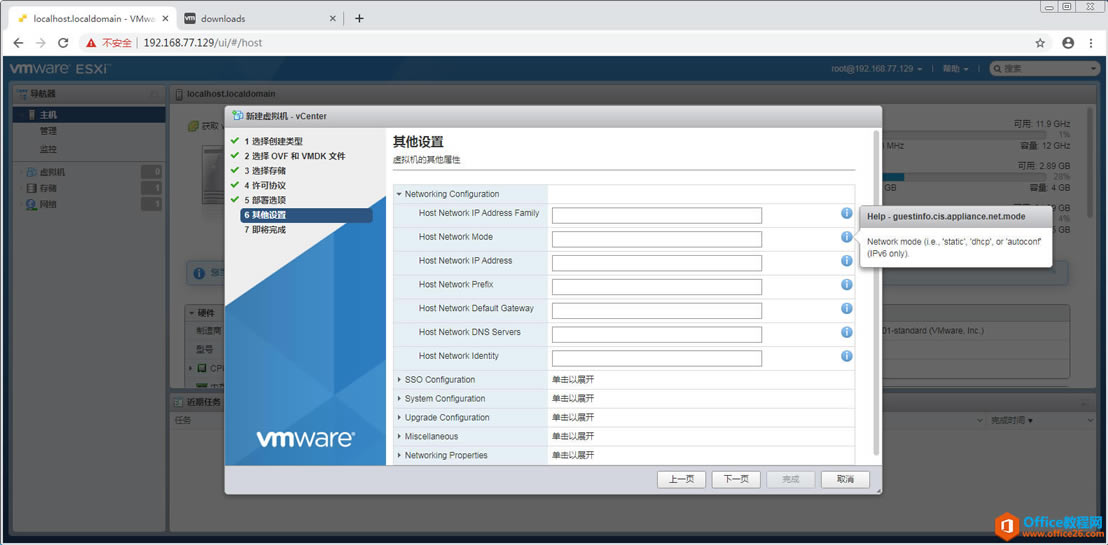Expand the Miscellaneous section

399,436
